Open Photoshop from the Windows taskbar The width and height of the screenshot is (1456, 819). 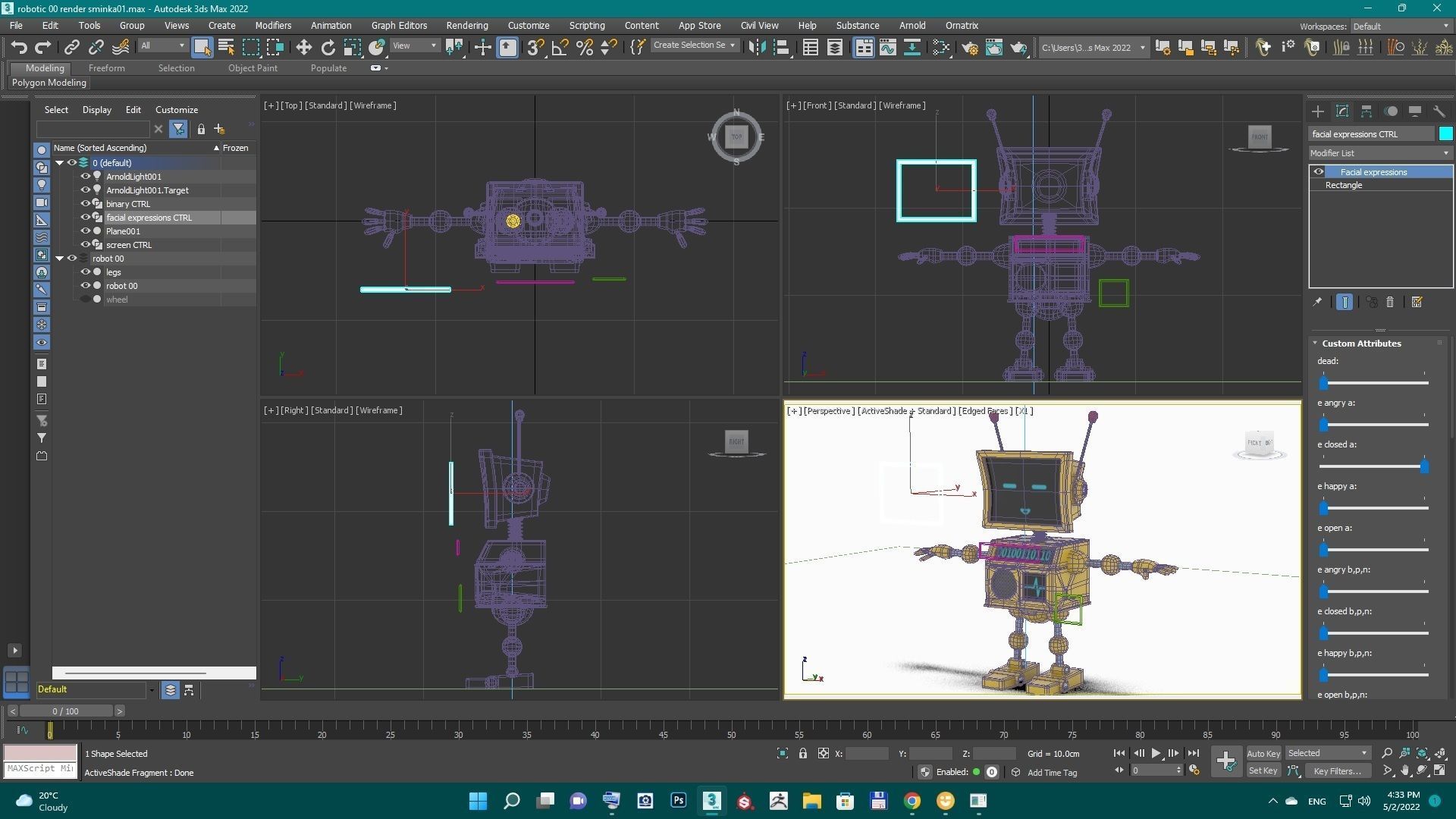coord(678,801)
